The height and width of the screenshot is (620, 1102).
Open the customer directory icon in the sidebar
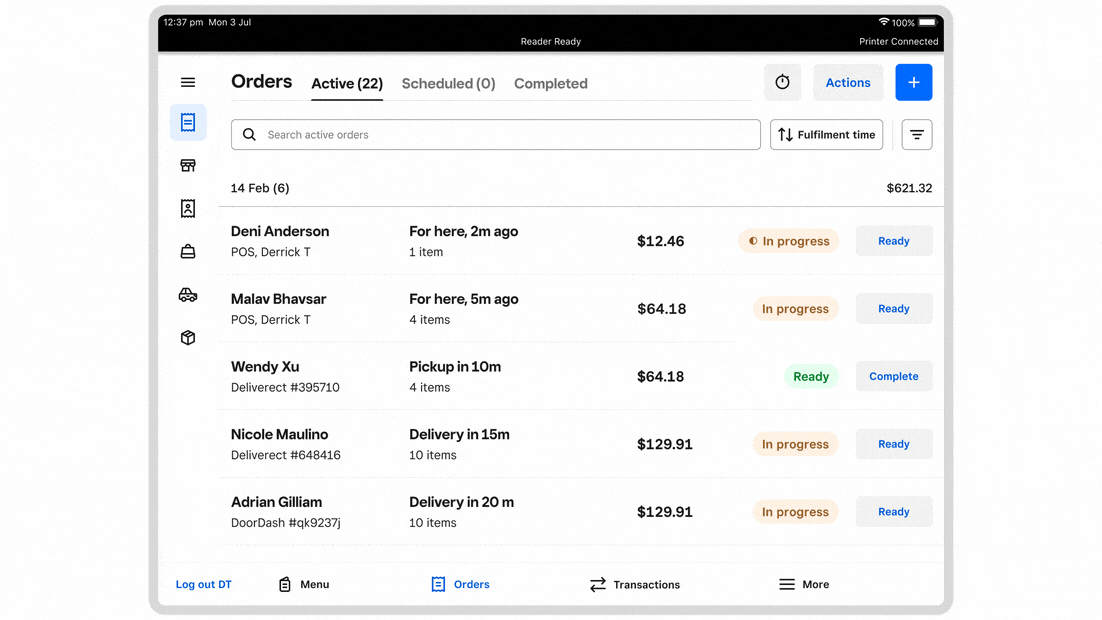coord(188,209)
